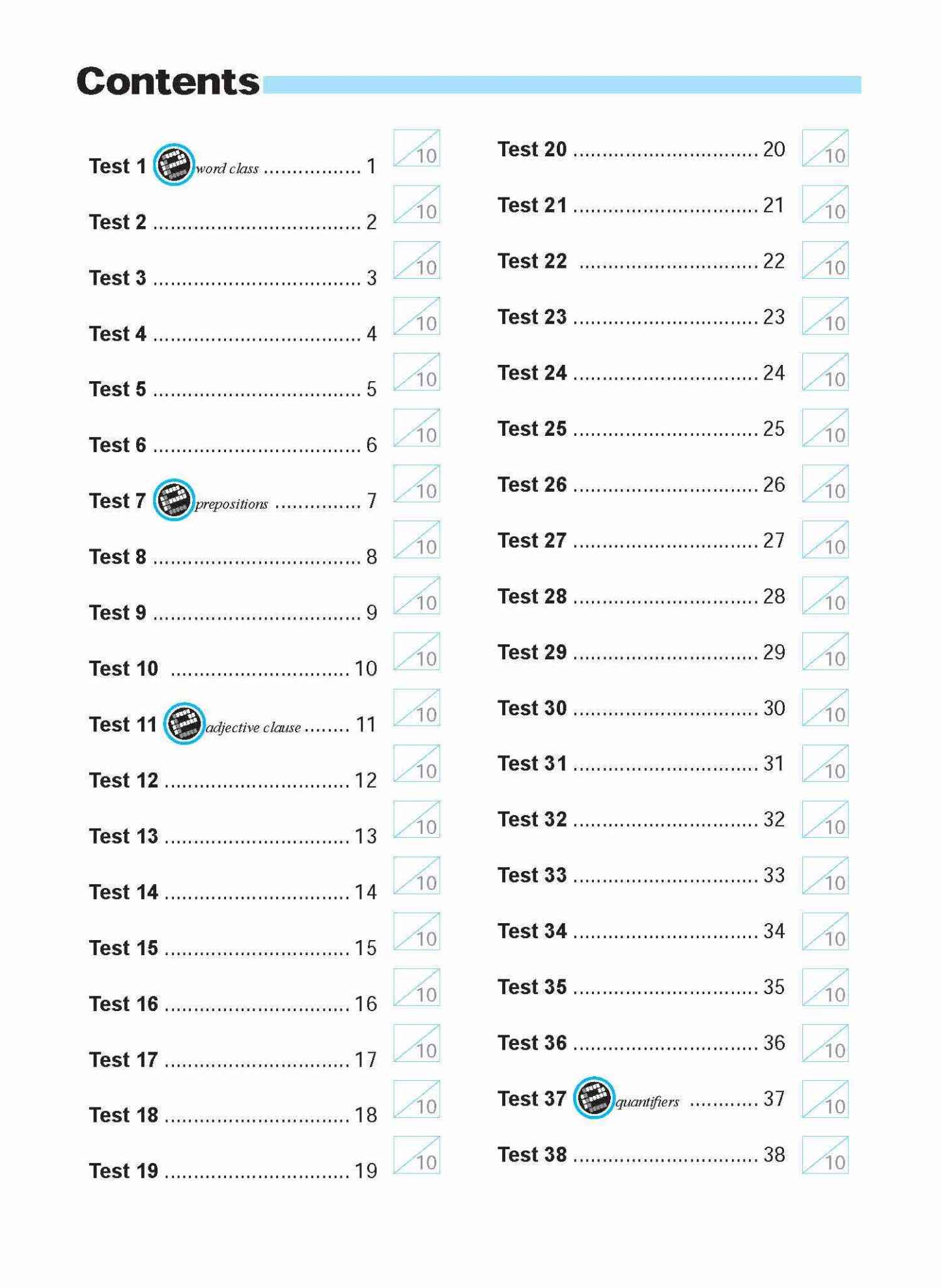This screenshot has height=1288, width=941.
Task: Click the crossword icon beside Test 11
Action: click(x=184, y=723)
